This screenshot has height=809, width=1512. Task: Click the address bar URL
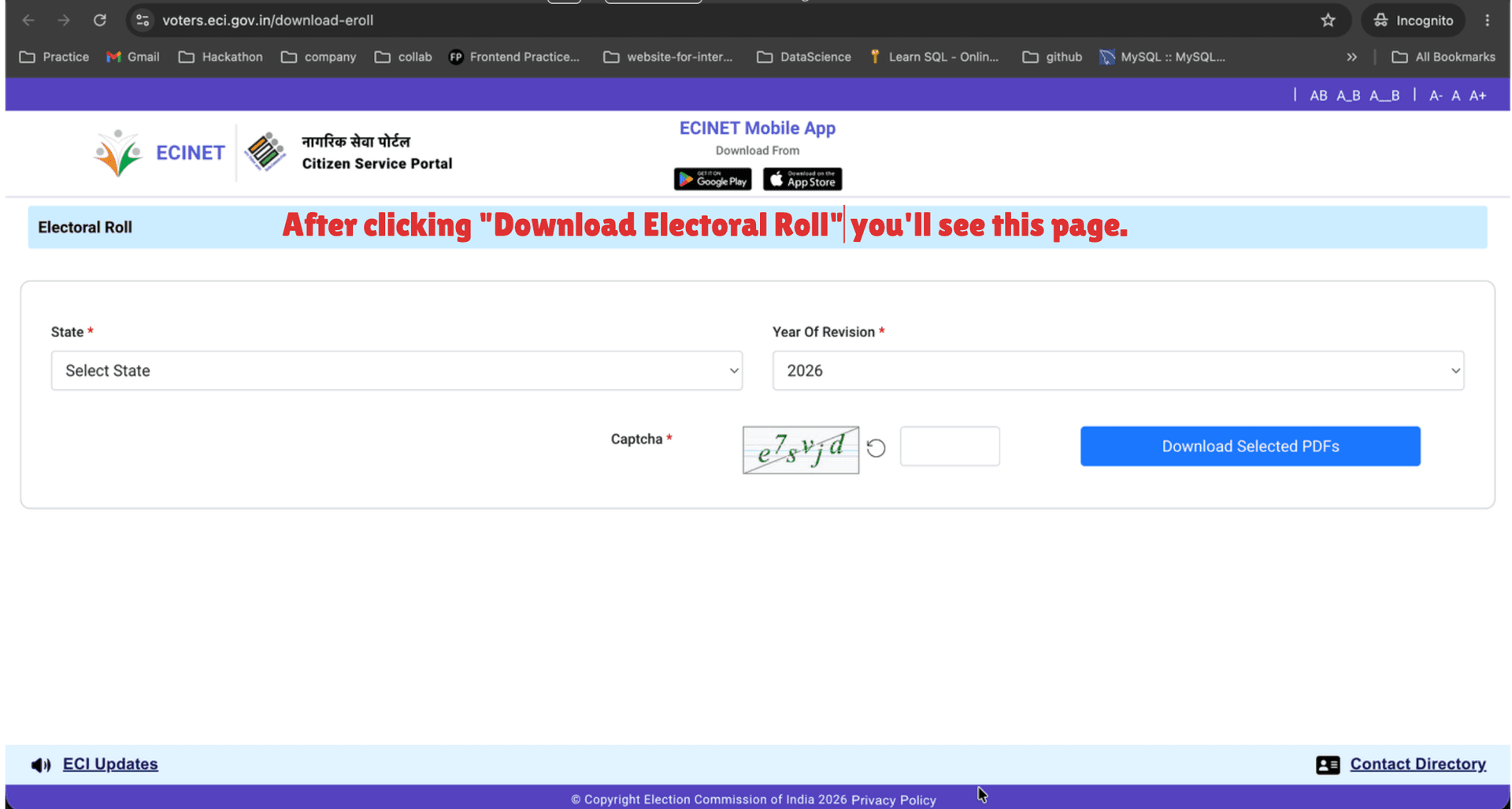click(268, 20)
